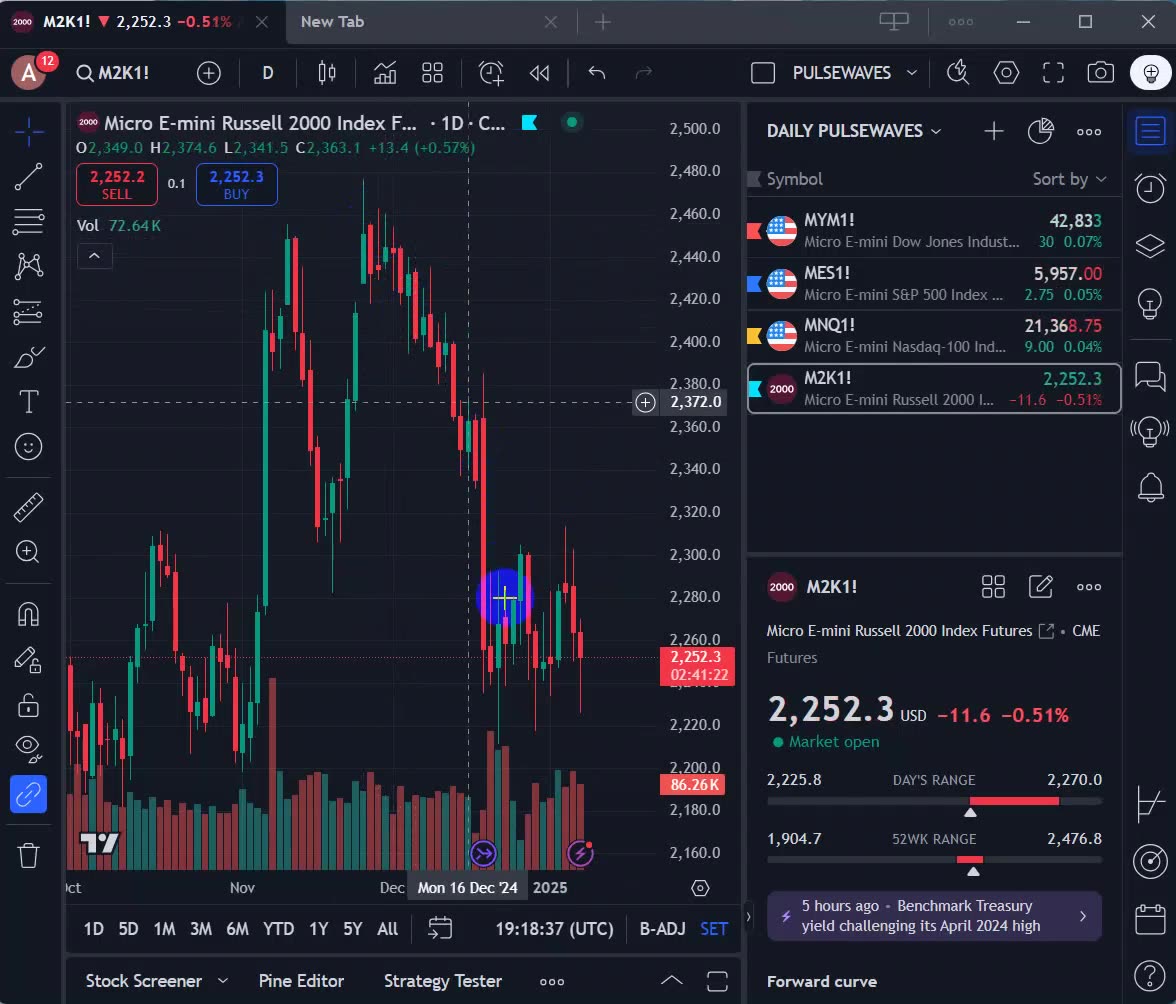Click the compare or add symbol plus icon

coord(208,73)
